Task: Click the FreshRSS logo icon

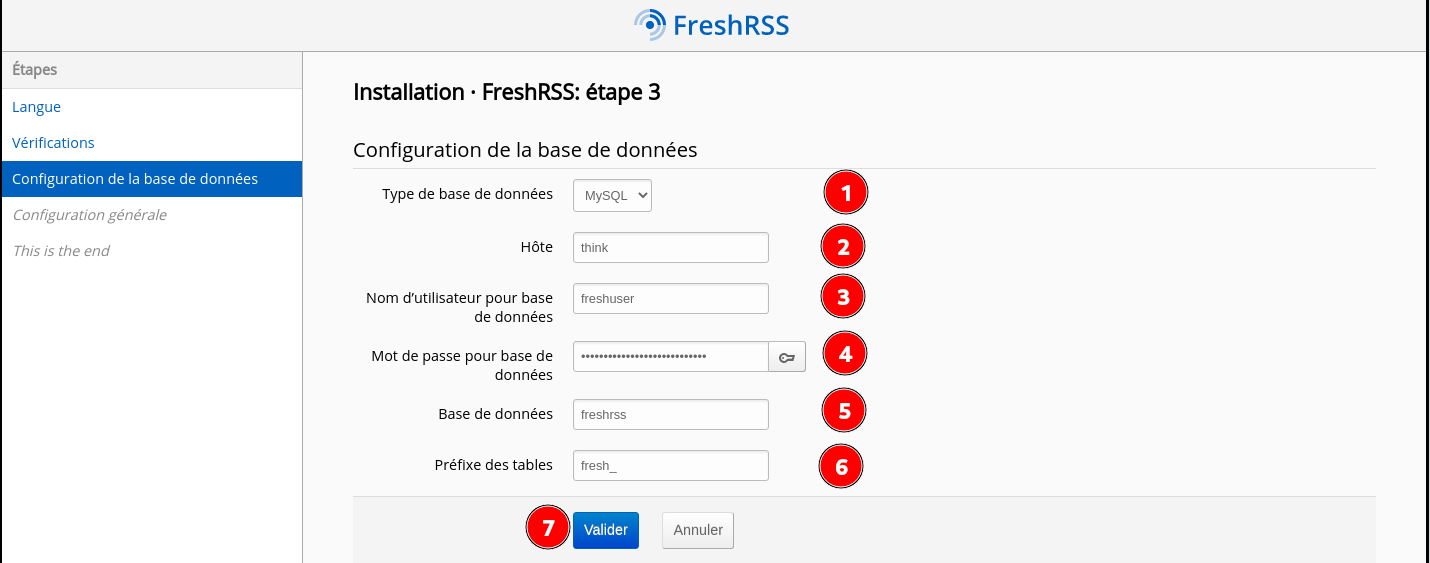Action: (649, 24)
